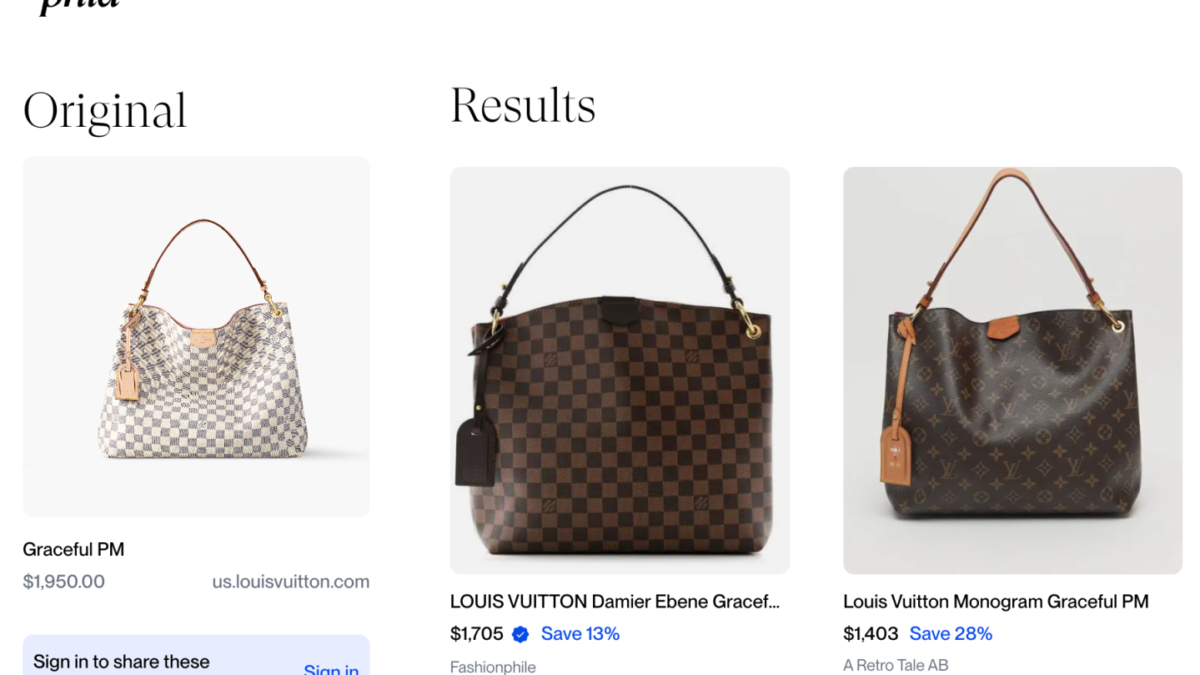Select the A Retro Tale AB seller
Image resolution: width=1200 pixels, height=675 pixels.
(896, 665)
